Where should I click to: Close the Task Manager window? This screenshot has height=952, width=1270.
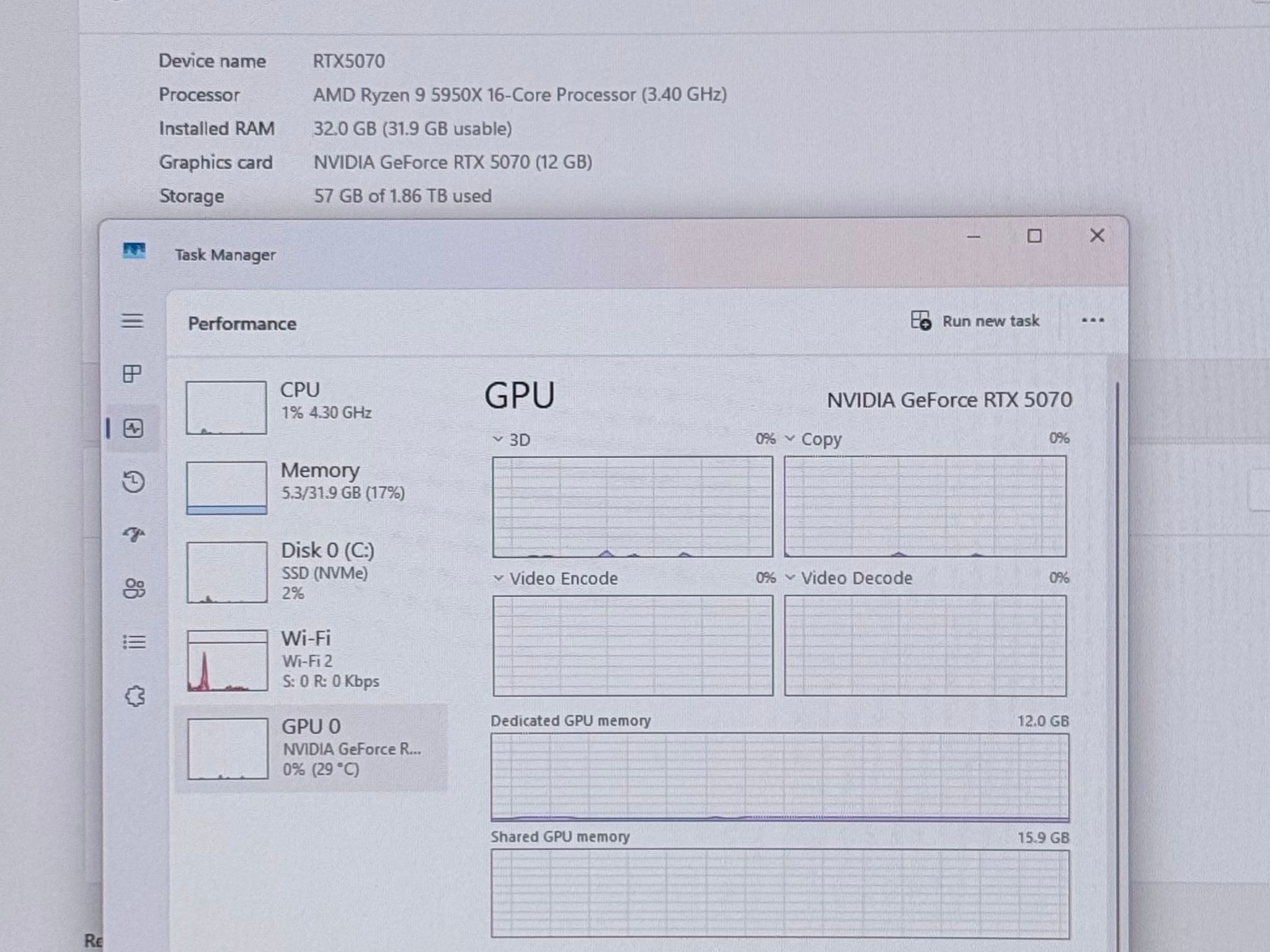click(1097, 236)
